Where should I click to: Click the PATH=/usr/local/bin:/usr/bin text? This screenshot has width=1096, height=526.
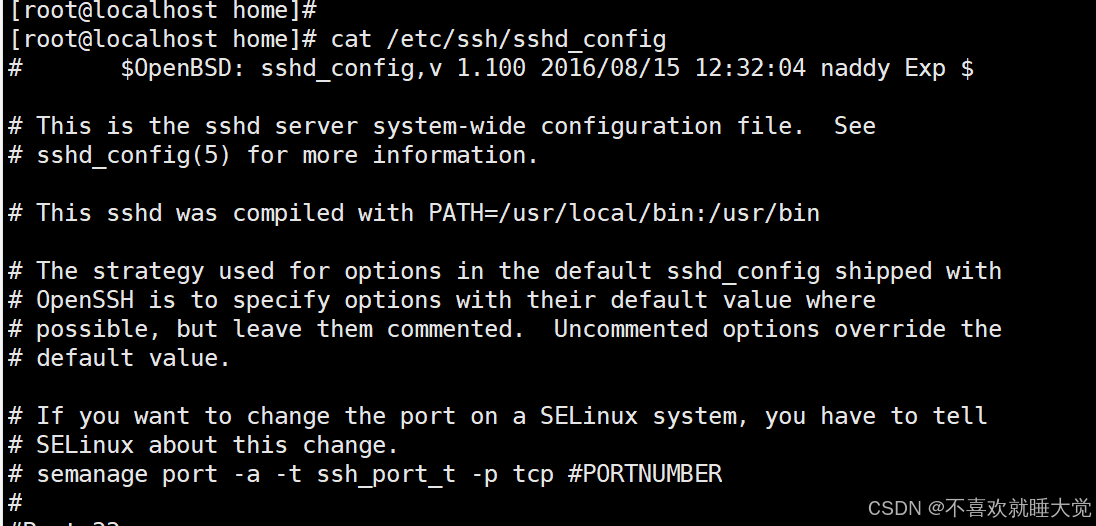(x=624, y=213)
